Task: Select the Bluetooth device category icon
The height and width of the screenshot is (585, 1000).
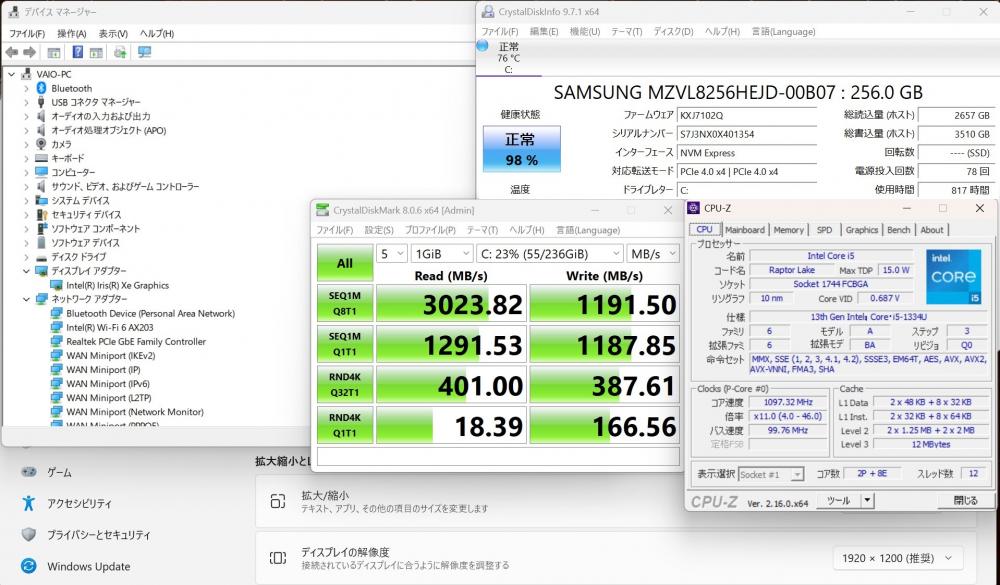Action: coord(41,88)
